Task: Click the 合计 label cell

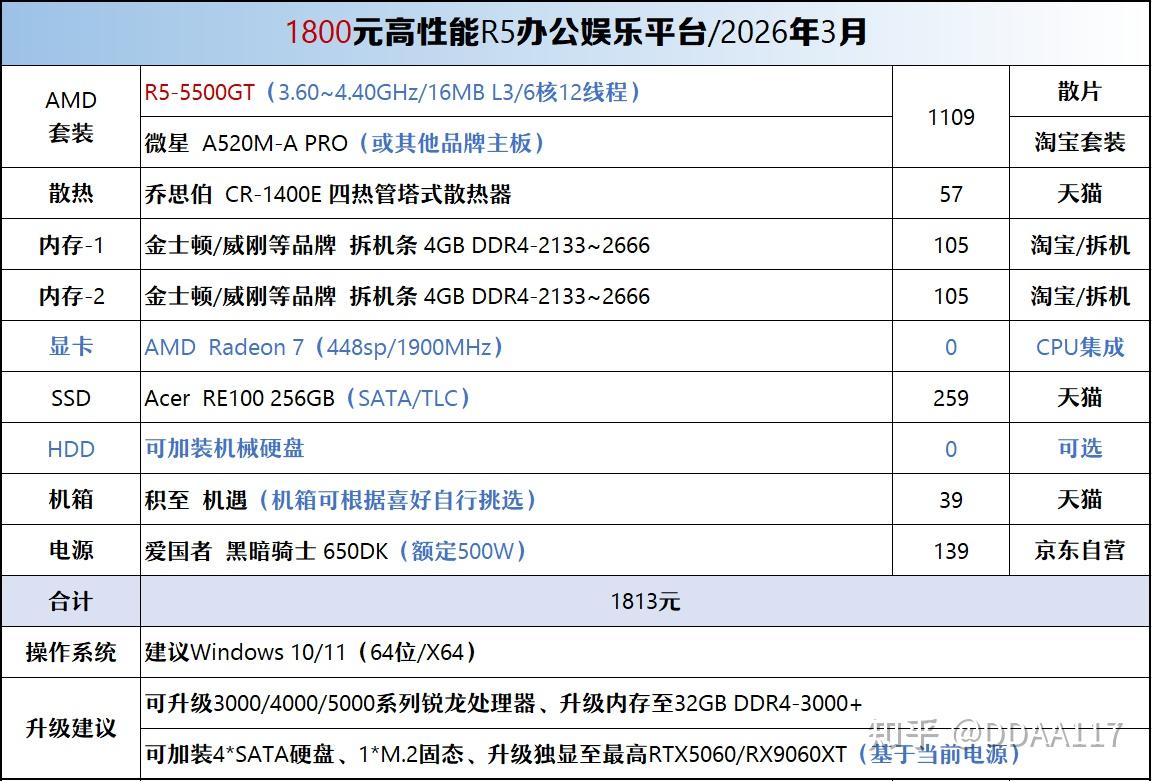Action: [71, 602]
